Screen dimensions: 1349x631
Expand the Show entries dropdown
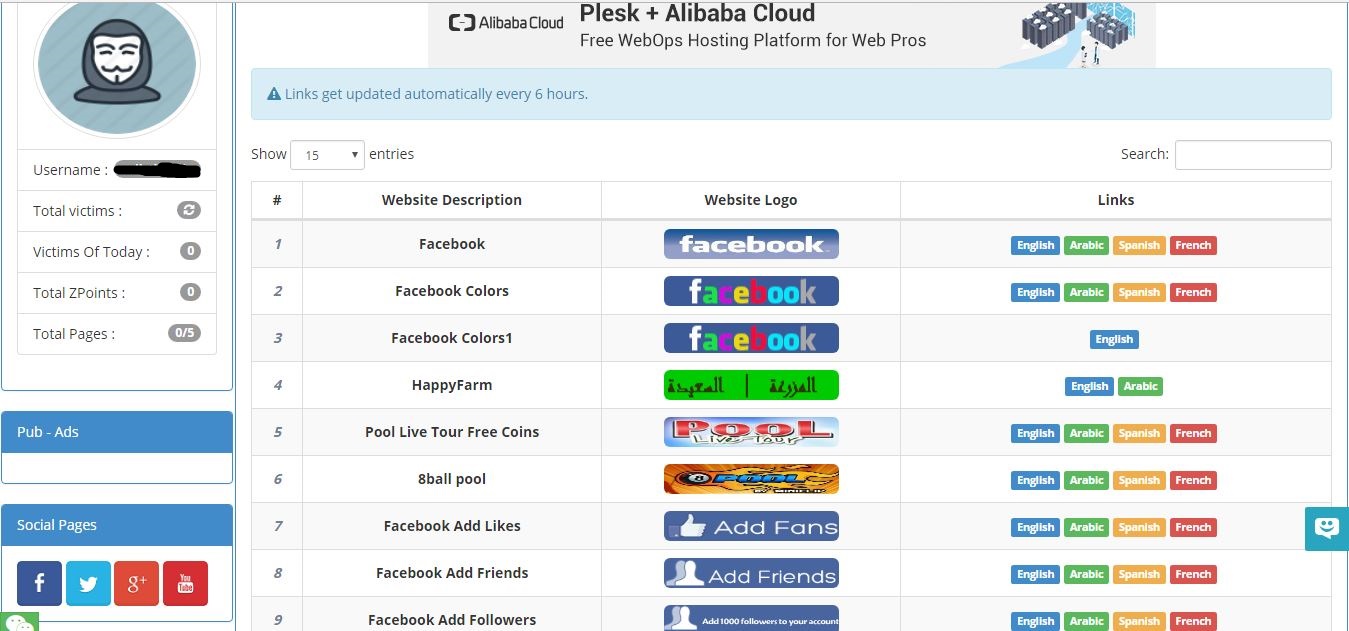click(327, 155)
